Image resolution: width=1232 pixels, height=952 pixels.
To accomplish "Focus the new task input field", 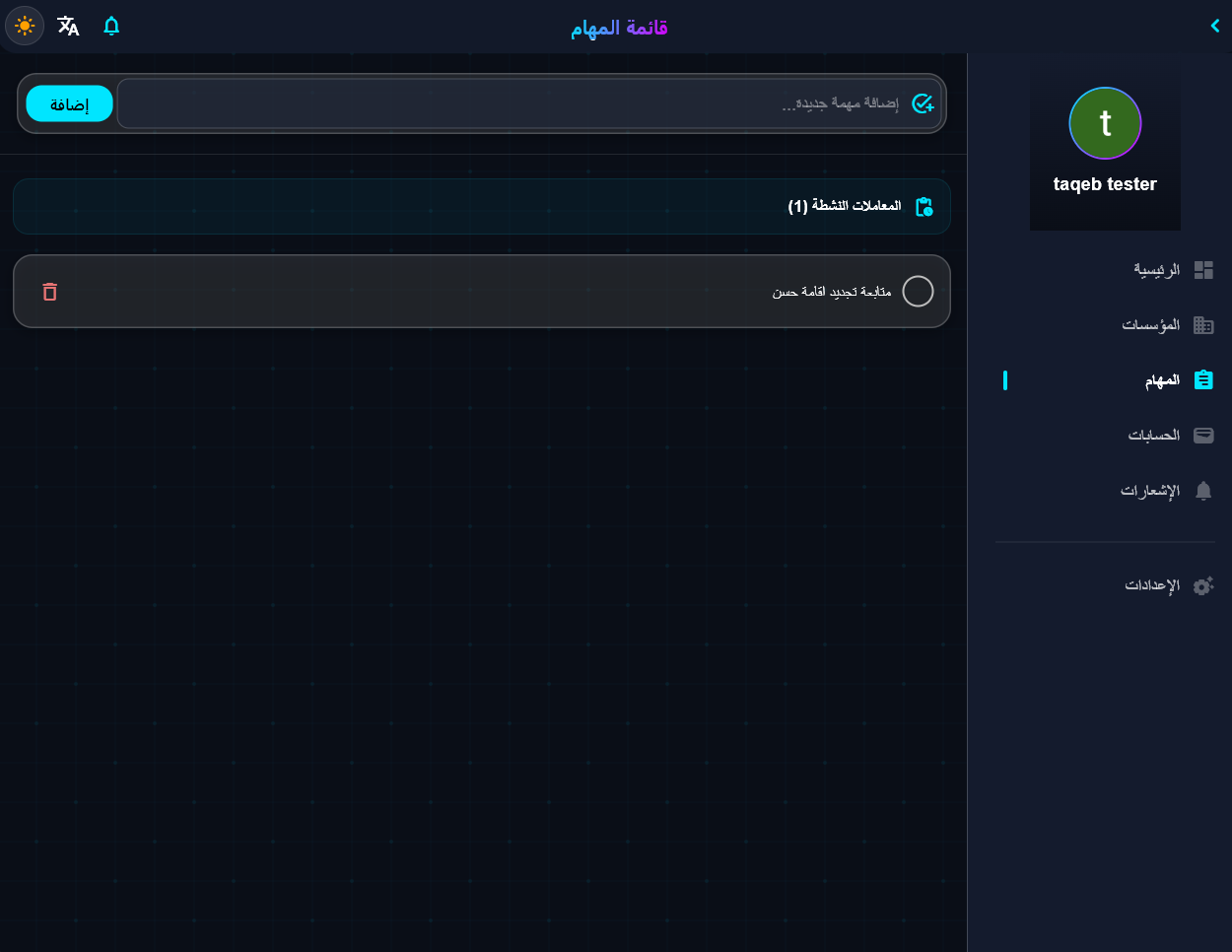I will tap(529, 103).
